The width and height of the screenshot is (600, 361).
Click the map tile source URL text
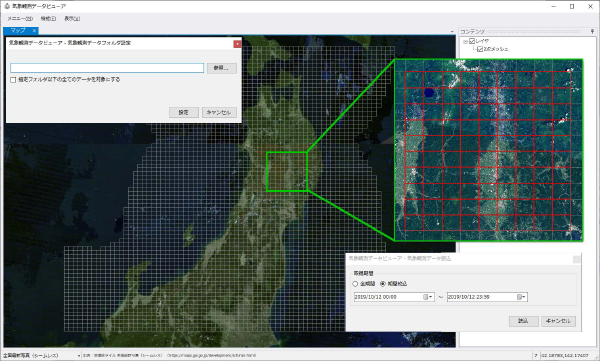[x=211, y=356]
